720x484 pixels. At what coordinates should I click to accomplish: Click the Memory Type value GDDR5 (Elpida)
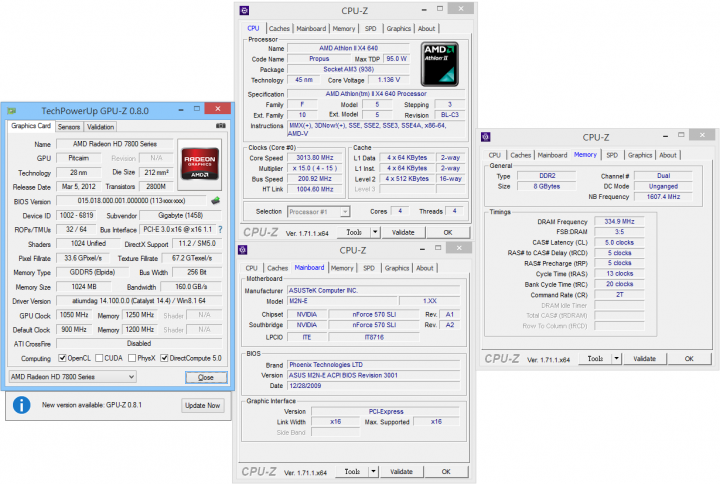[92, 272]
